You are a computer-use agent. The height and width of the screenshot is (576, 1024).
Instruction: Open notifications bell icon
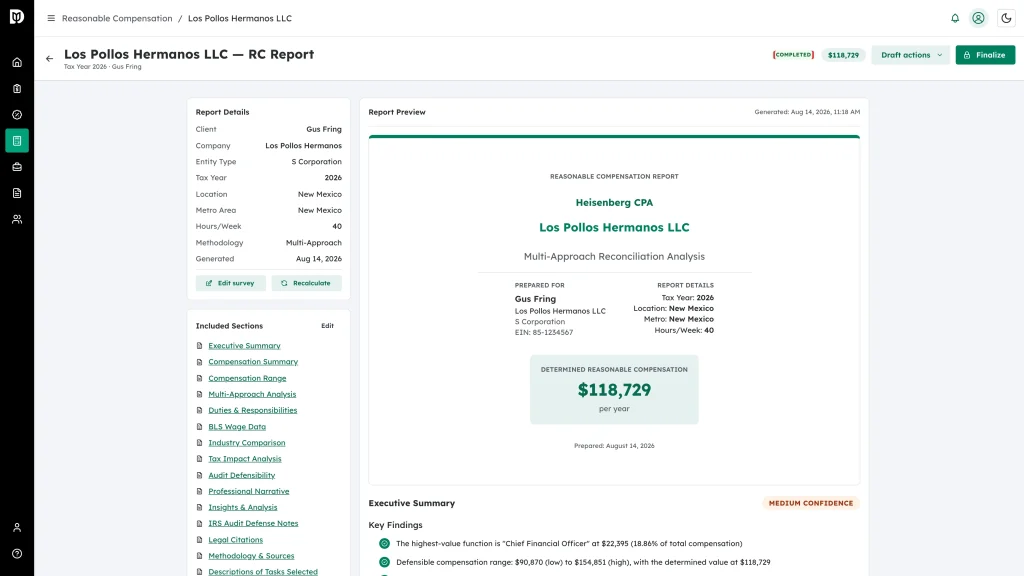[955, 18]
